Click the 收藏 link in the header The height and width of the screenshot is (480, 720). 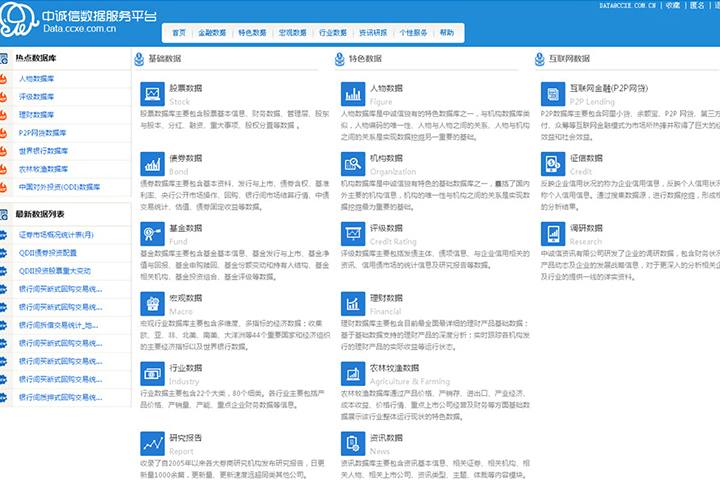(x=673, y=6)
